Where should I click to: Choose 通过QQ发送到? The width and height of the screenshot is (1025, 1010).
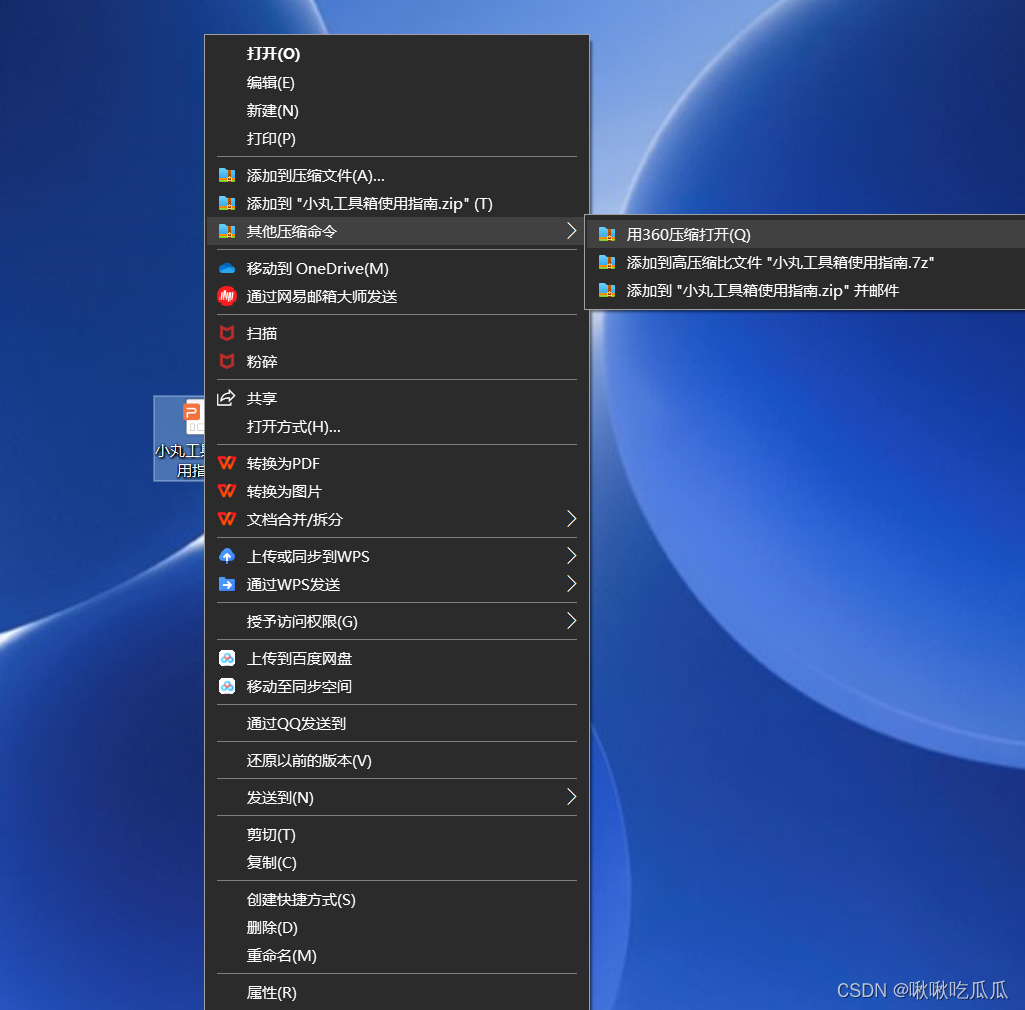[397, 724]
